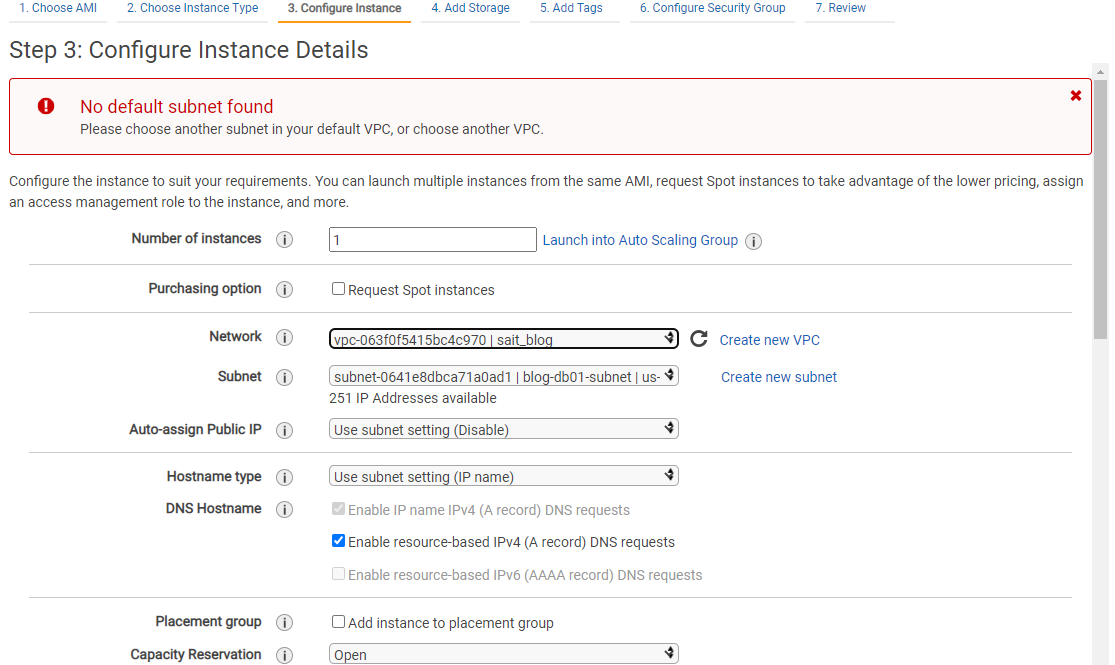The width and height of the screenshot is (1115, 665).
Task: Go to the 4. Add Storage tab
Action: [x=470, y=8]
